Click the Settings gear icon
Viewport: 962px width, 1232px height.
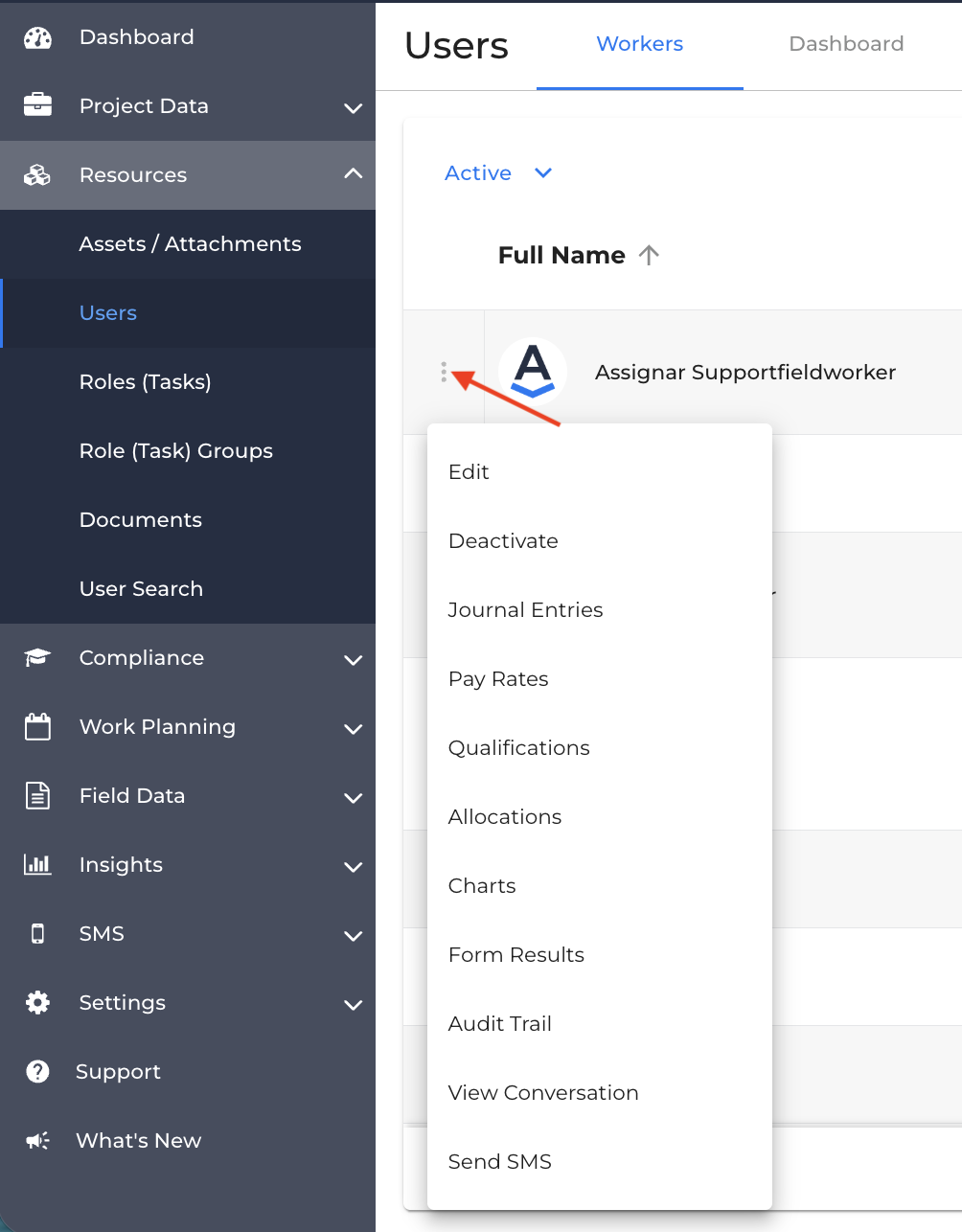tap(37, 1002)
